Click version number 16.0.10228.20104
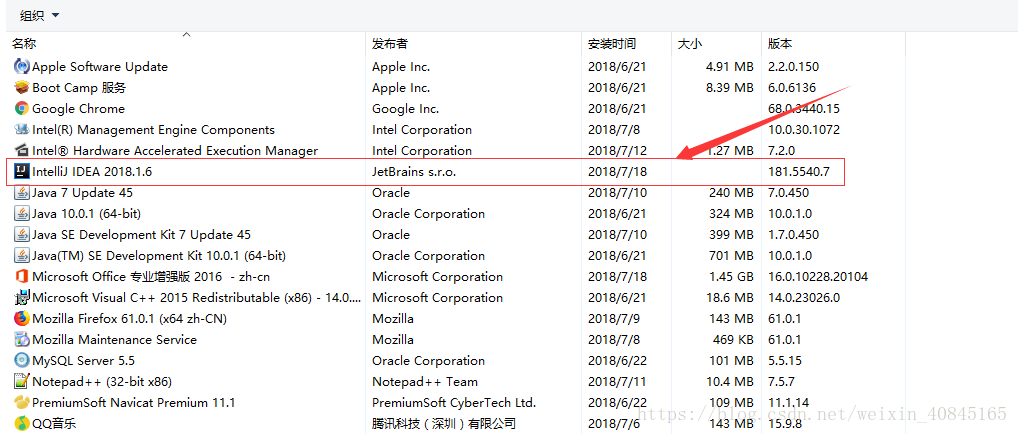1018x434 pixels. click(x=818, y=276)
